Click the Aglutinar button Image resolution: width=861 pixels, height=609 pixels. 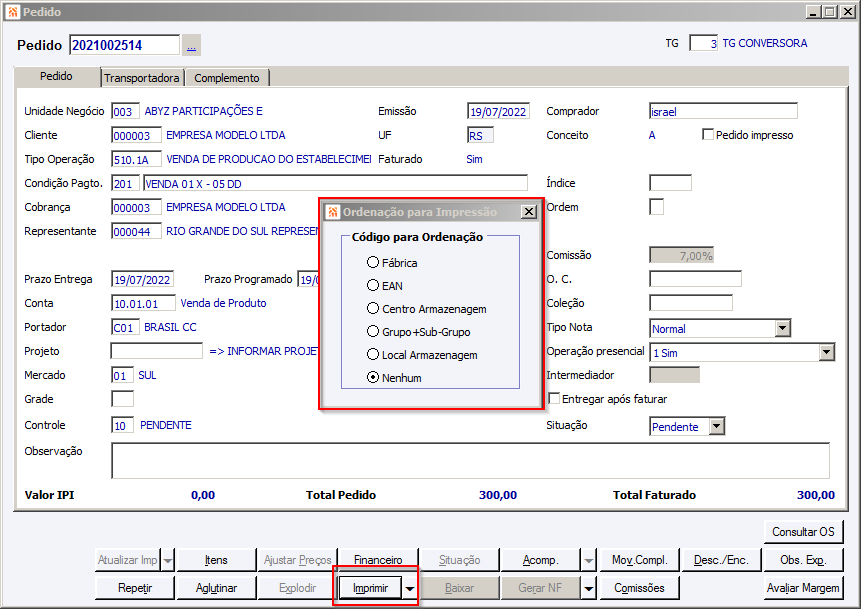(216, 588)
